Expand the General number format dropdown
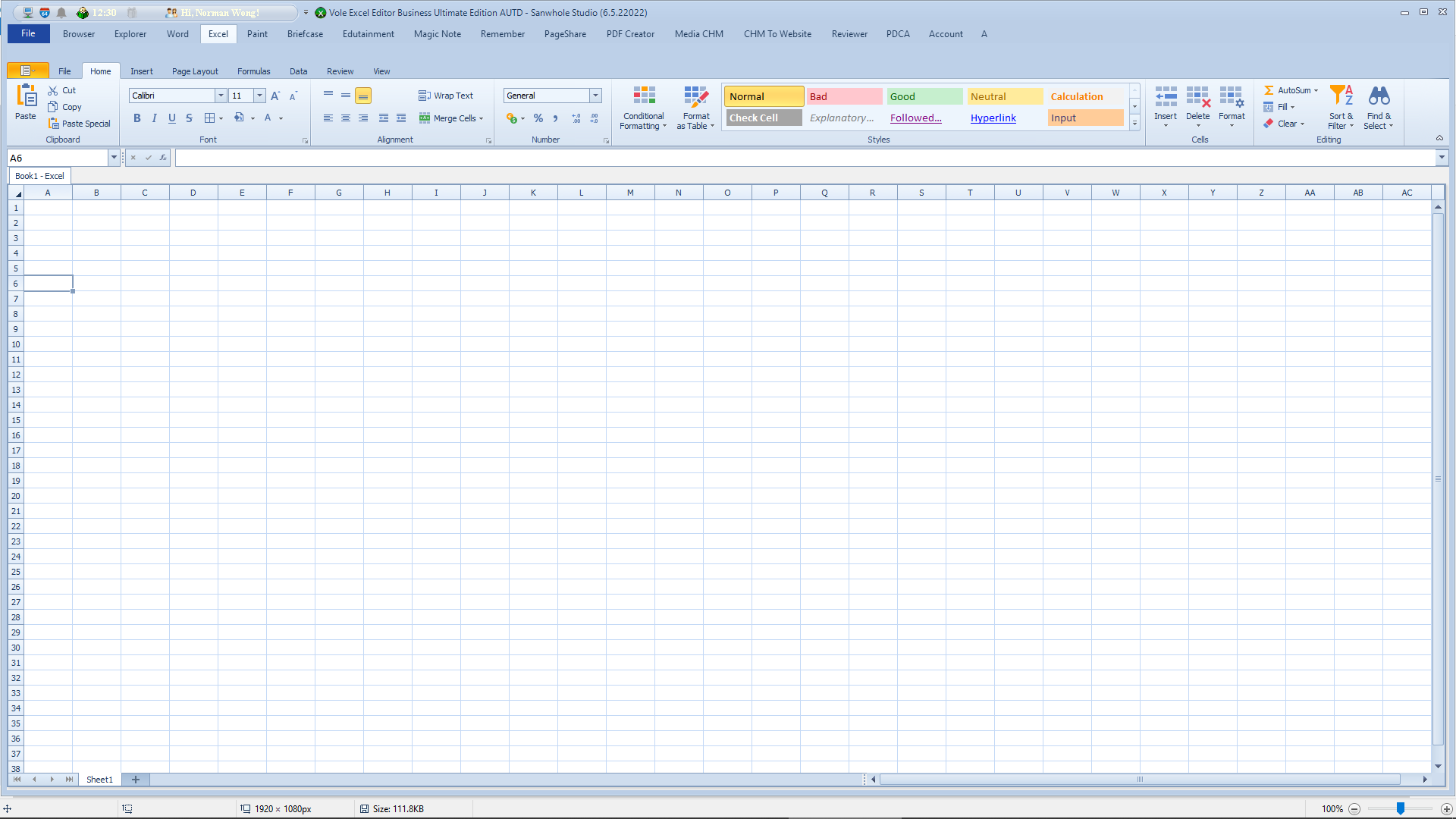 click(595, 96)
